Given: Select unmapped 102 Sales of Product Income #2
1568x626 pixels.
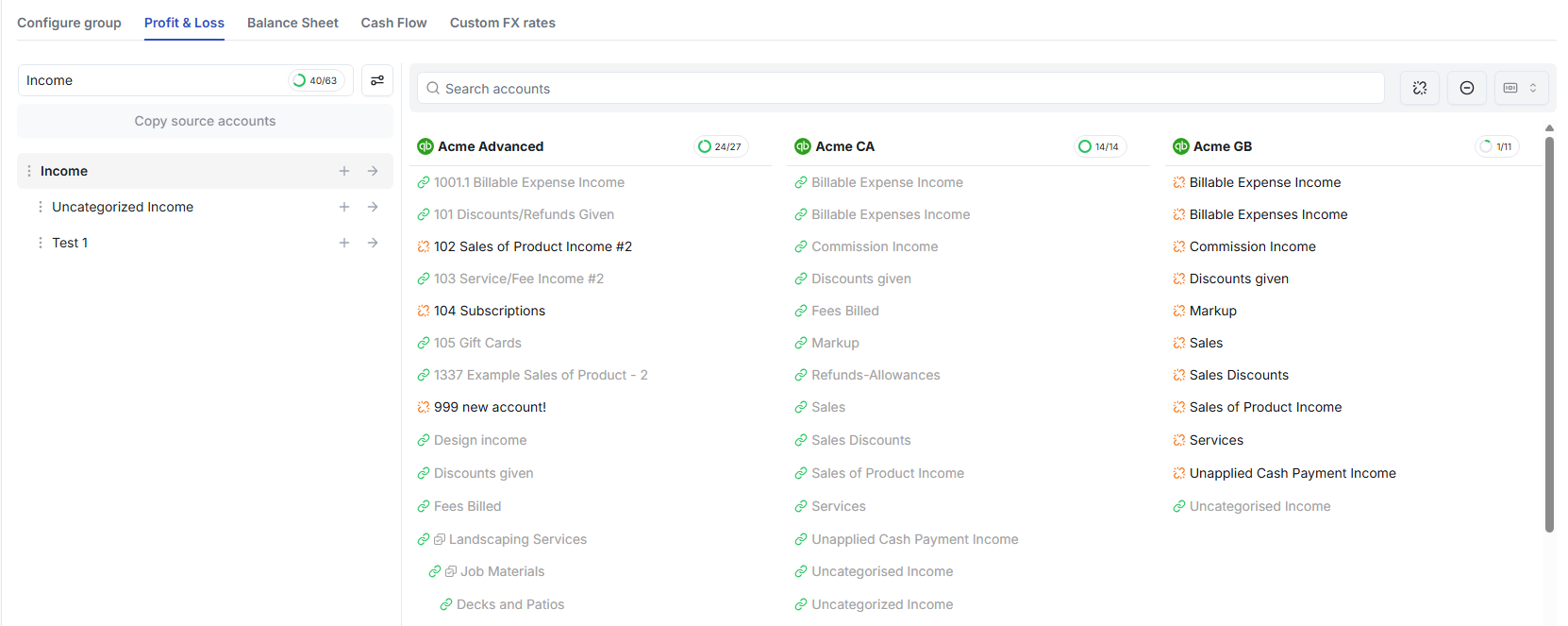Looking at the screenshot, I should coord(533,246).
